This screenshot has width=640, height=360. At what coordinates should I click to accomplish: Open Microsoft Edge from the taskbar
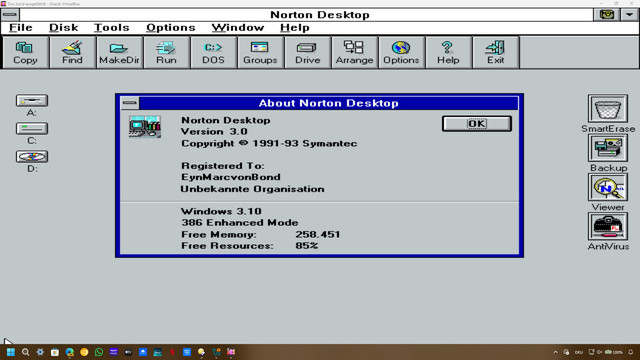coord(70,352)
